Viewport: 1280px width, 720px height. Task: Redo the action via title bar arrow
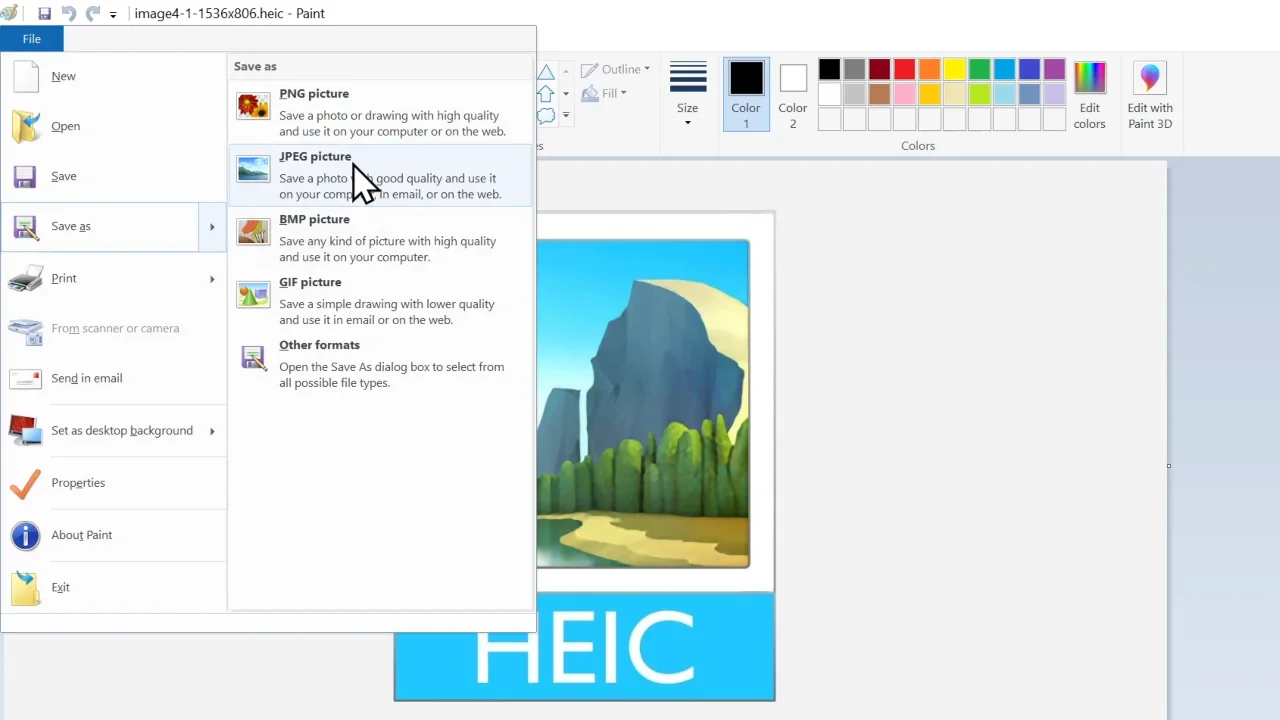93,14
